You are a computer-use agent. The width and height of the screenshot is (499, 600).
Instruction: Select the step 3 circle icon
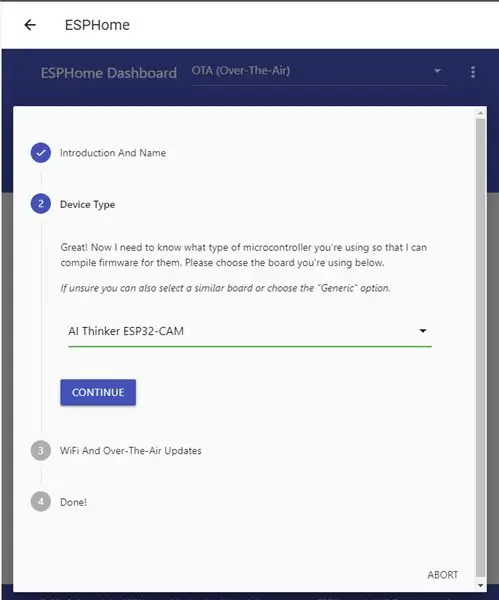click(41, 450)
